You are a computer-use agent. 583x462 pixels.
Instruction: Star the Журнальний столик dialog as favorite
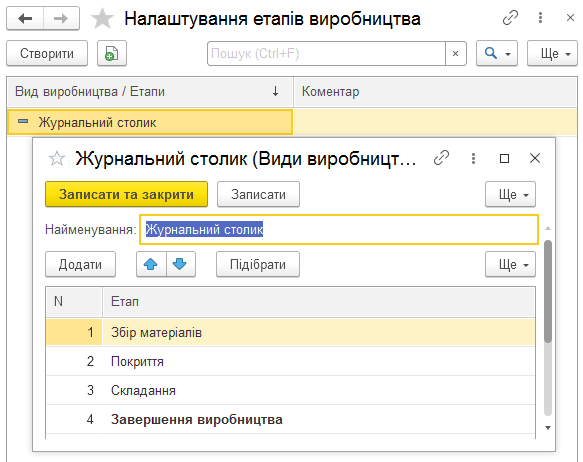click(x=57, y=159)
